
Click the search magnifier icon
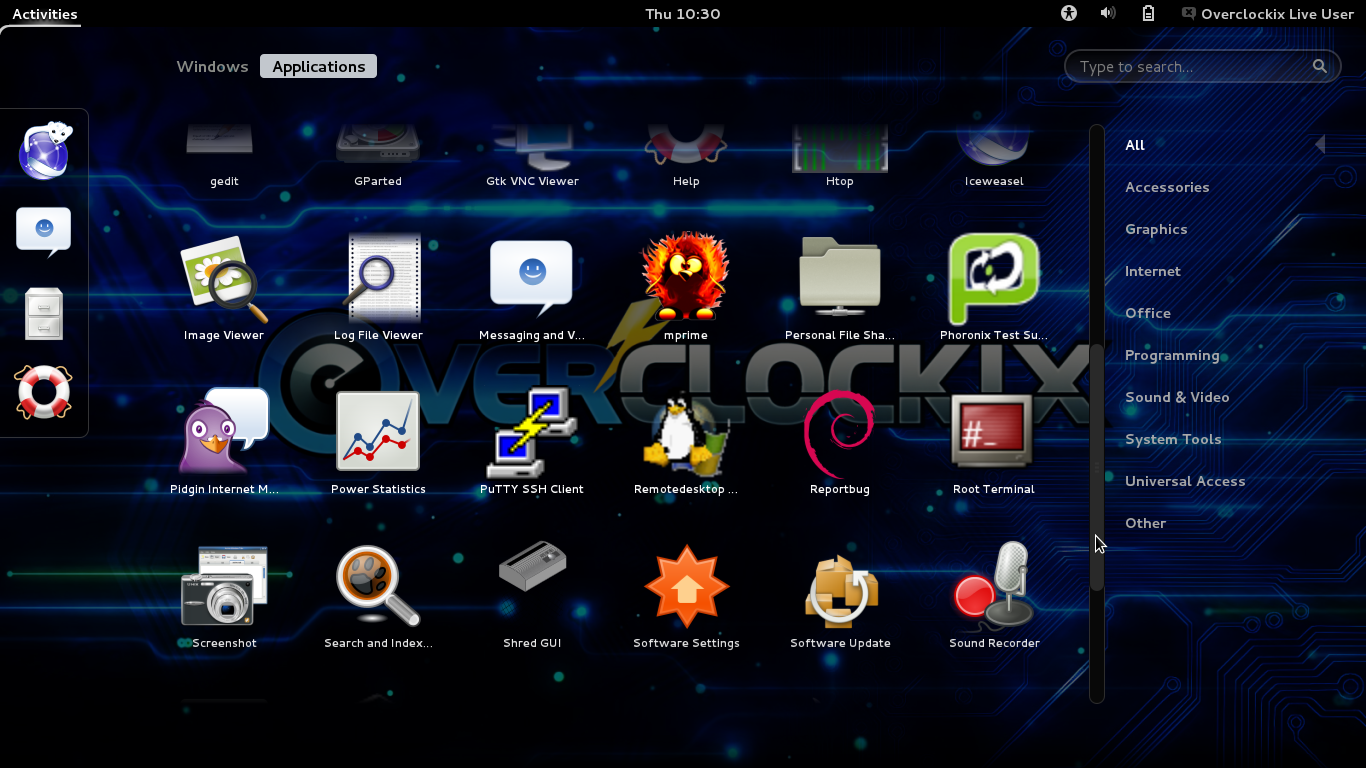point(1320,66)
